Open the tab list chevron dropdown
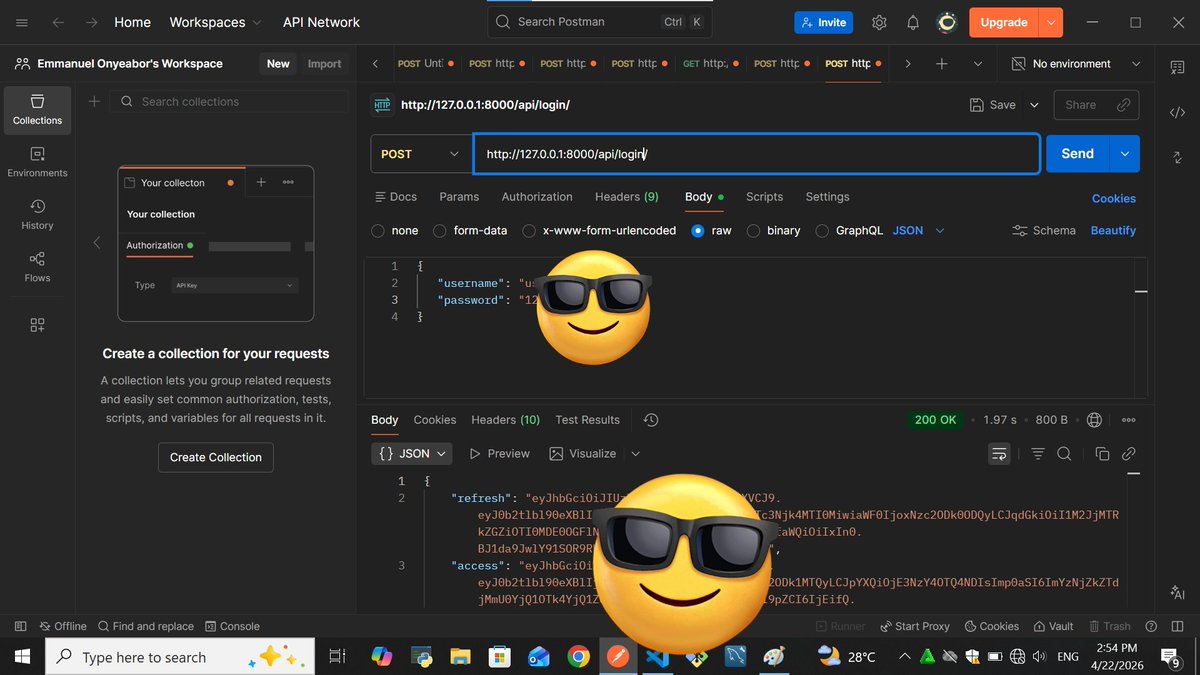Screen dimensions: 1200x675 point(977,63)
